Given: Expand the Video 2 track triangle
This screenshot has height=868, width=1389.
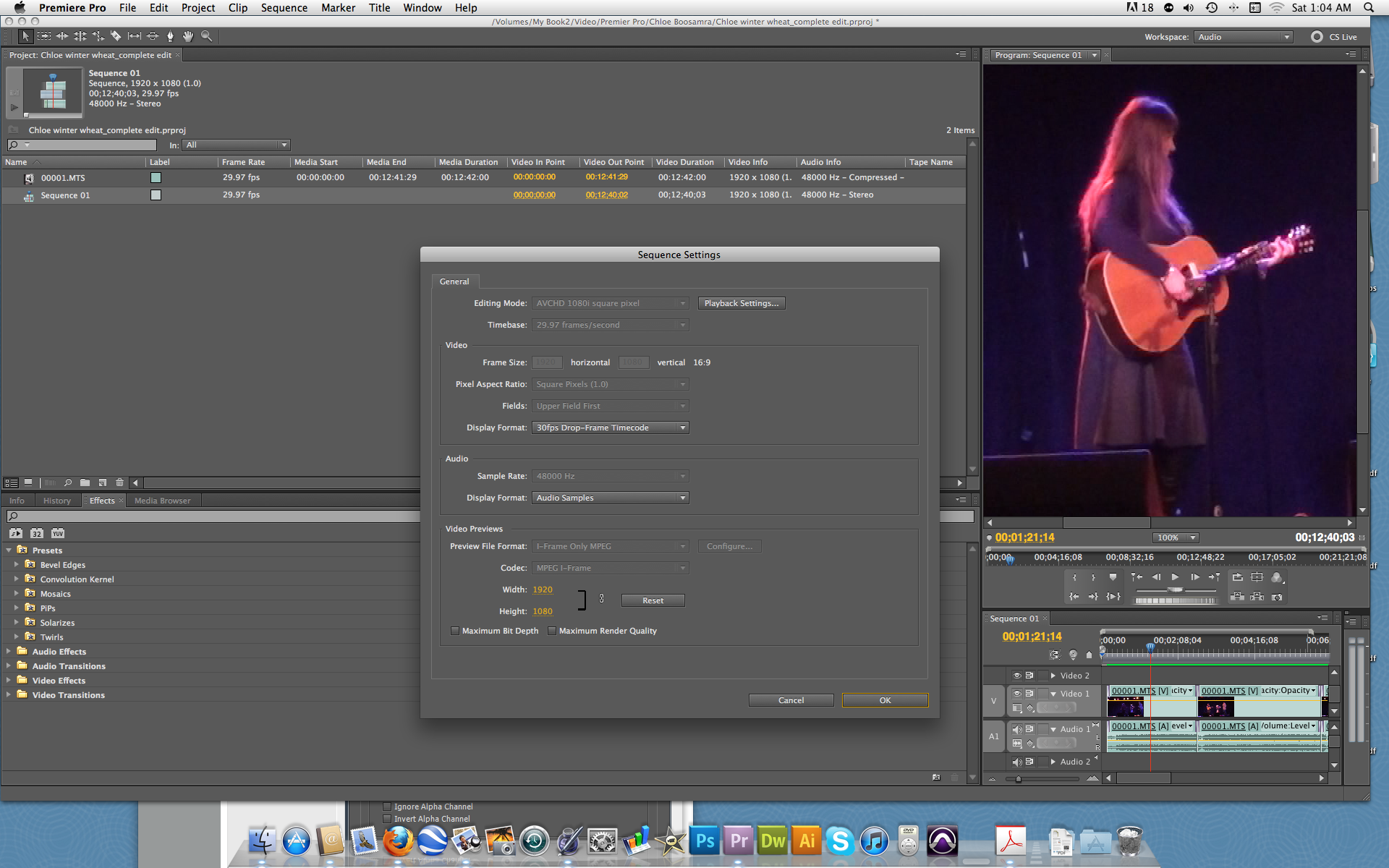Looking at the screenshot, I should pyautogui.click(x=1053, y=676).
